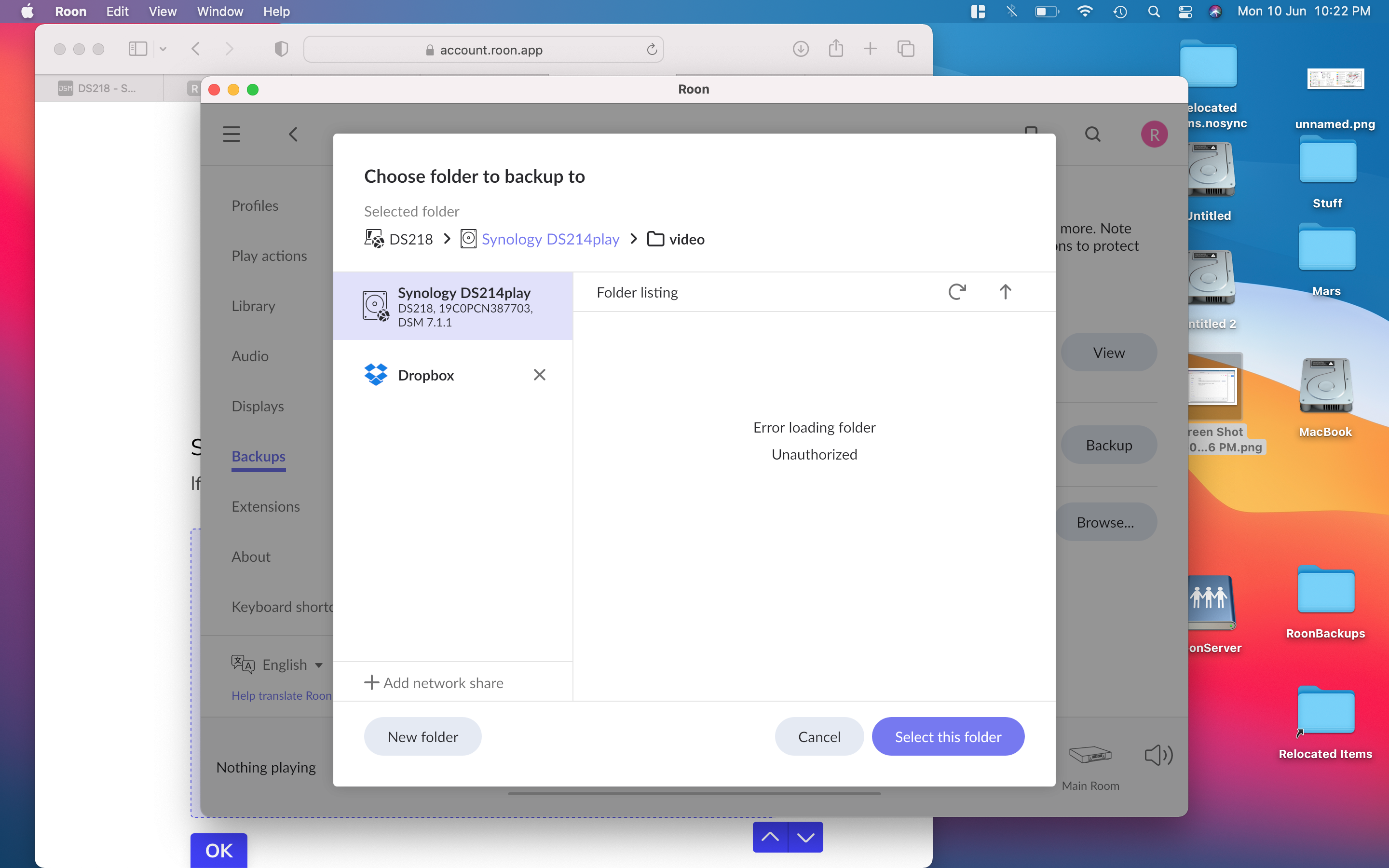
Task: Open the Roon bookmark icon
Action: [x=1031, y=131]
